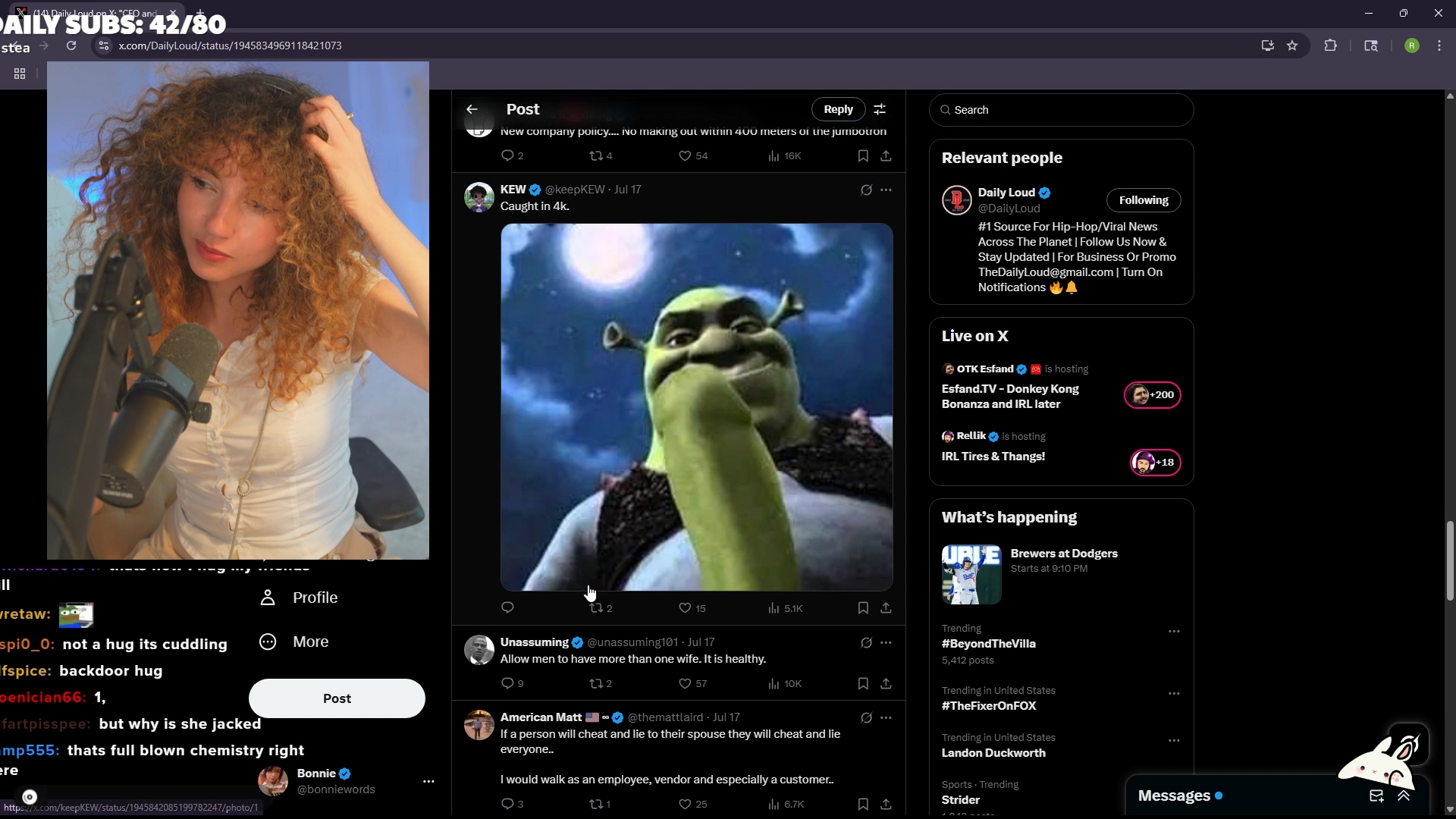
Task: Bookmark American Matt's post
Action: point(863,804)
